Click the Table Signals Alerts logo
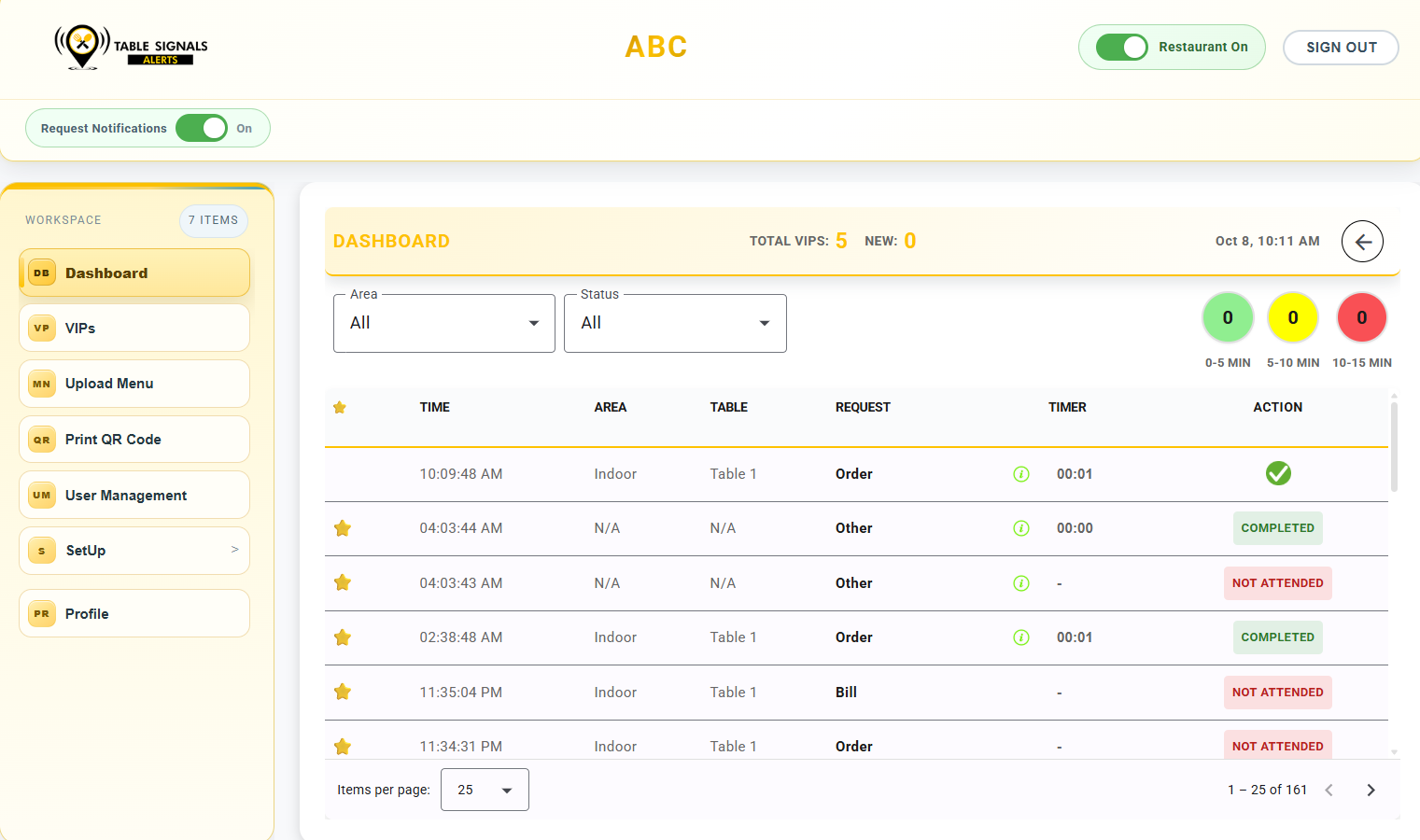Screen dimensions: 1420x840 [x=131, y=47]
